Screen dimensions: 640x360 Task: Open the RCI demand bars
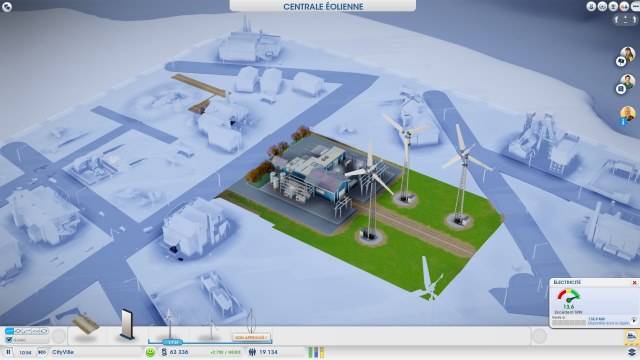pyautogui.click(x=316, y=352)
